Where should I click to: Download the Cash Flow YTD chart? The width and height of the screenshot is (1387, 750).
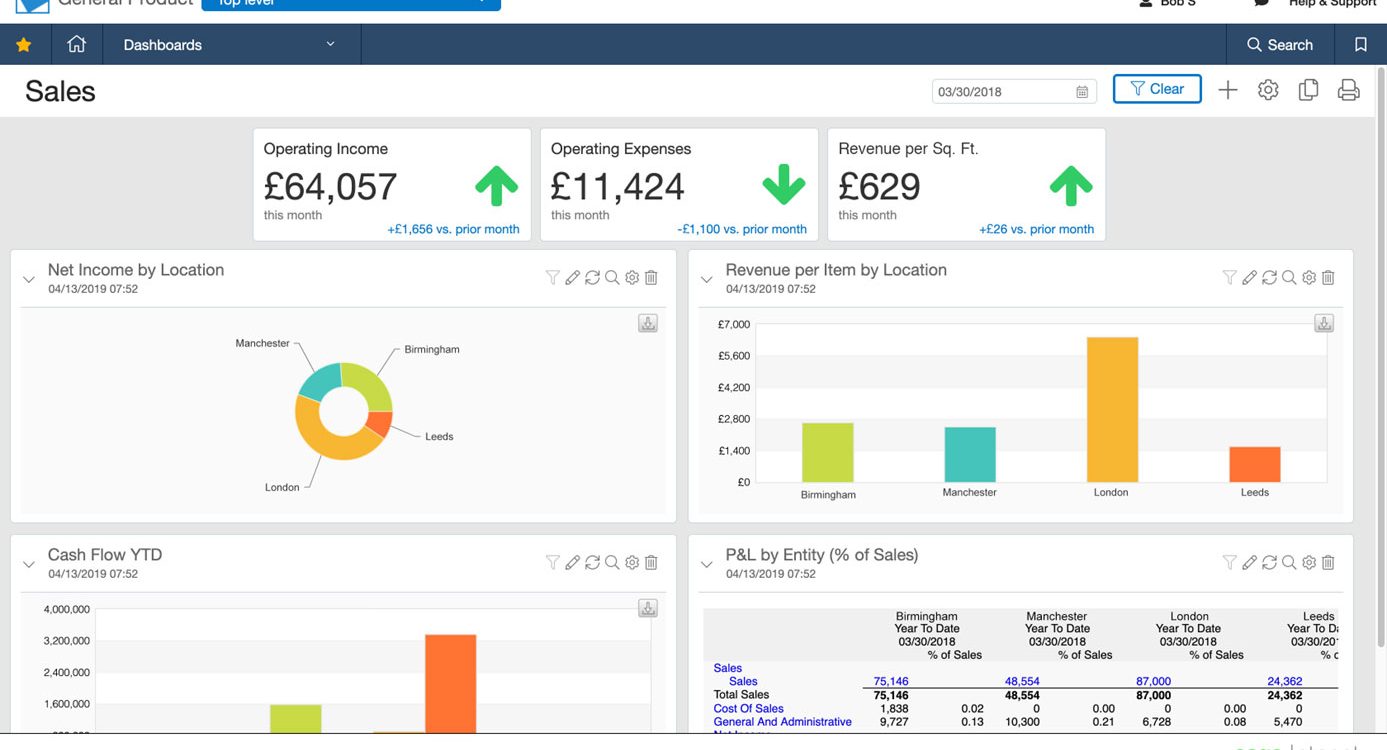tap(648, 608)
